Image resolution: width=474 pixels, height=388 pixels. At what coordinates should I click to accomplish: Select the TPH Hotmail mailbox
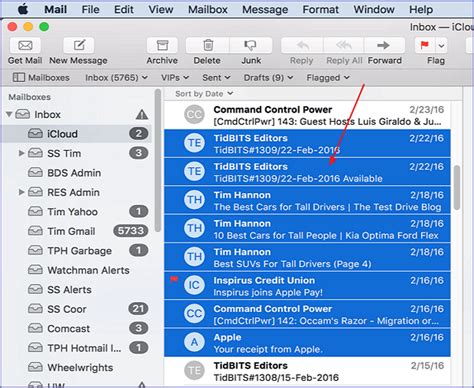click(77, 348)
